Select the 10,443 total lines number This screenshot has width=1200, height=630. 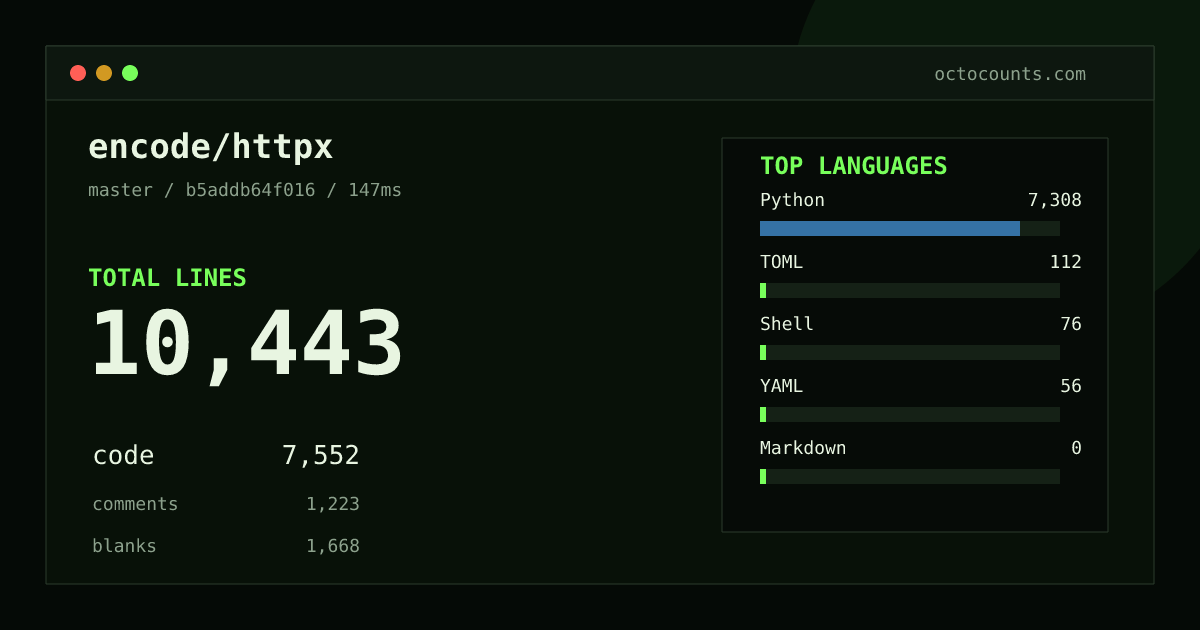pos(247,345)
